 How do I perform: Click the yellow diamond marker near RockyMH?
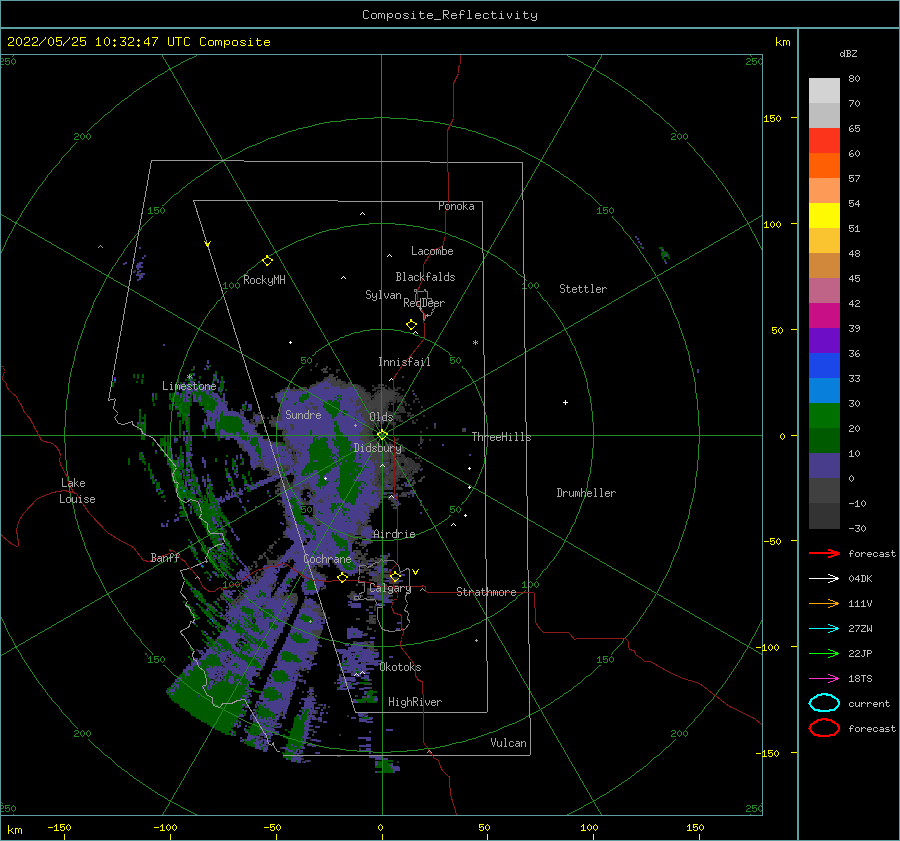(x=267, y=261)
